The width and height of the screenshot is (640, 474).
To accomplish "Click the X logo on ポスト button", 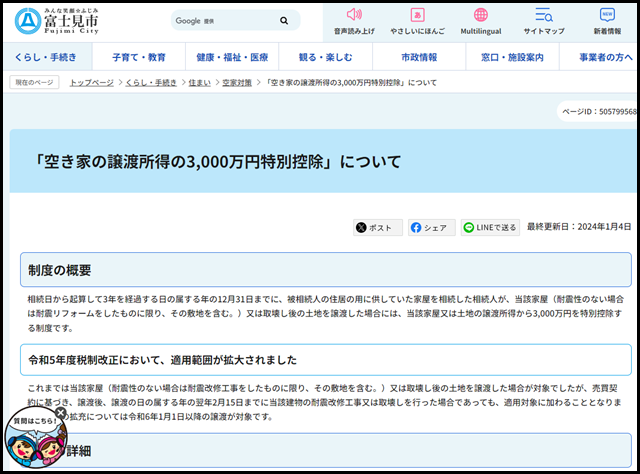I will coord(361,227).
